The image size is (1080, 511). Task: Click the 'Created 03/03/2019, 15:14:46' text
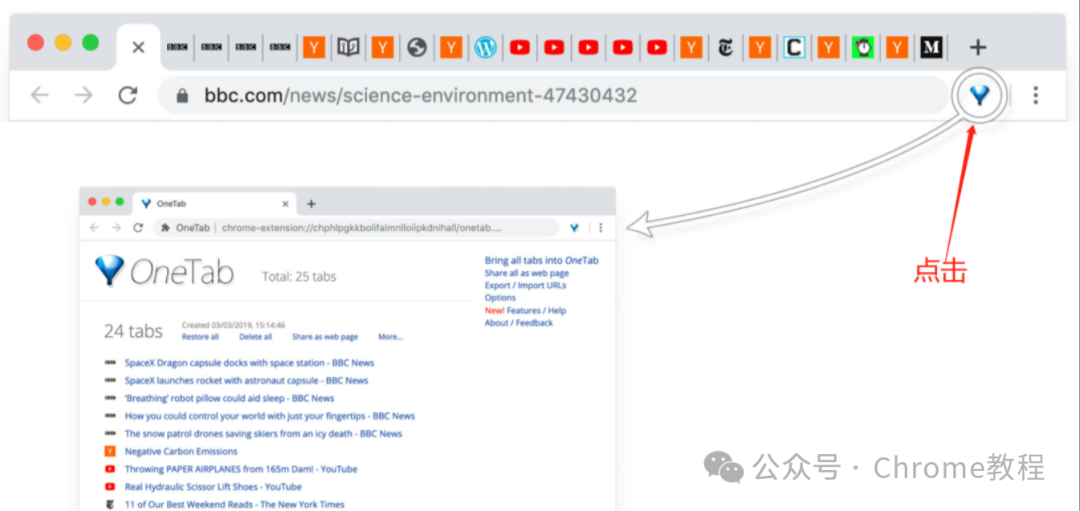click(x=233, y=325)
